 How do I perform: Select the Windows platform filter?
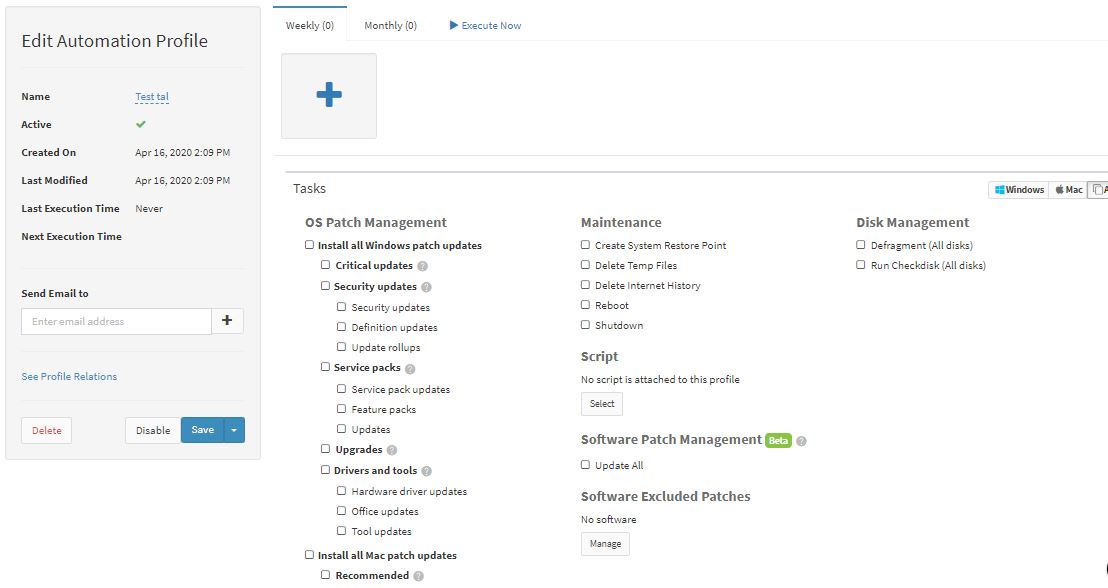[x=1019, y=189]
